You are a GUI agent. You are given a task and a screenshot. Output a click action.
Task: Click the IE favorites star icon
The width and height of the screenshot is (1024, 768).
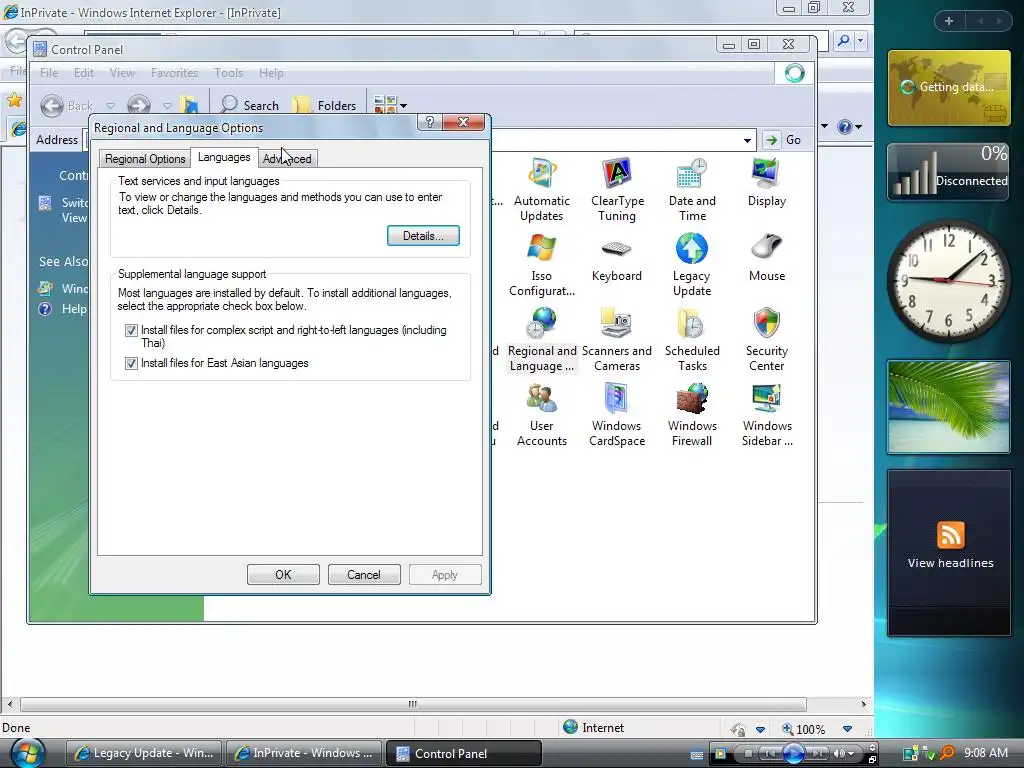pos(14,100)
